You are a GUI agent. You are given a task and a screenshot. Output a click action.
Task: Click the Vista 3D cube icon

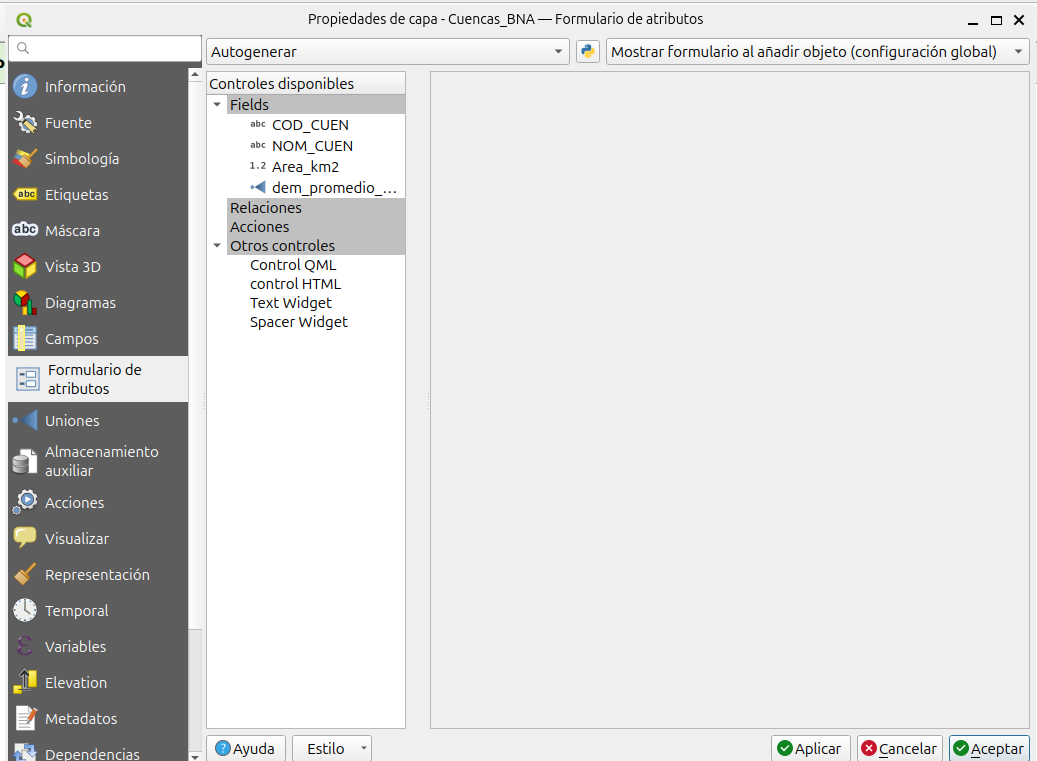coord(25,267)
